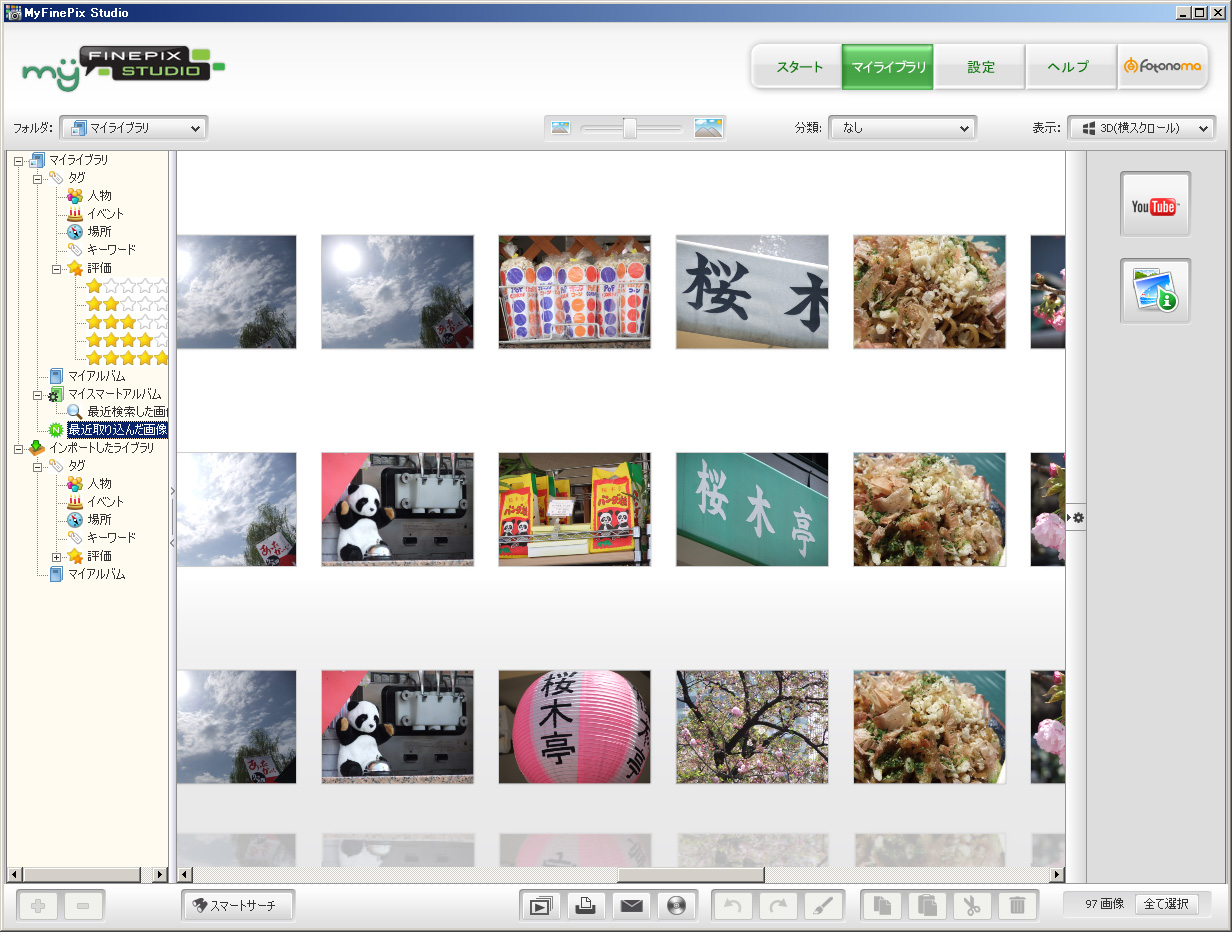
Task: Select the cherry blossom tree thumbnail
Action: [752, 727]
